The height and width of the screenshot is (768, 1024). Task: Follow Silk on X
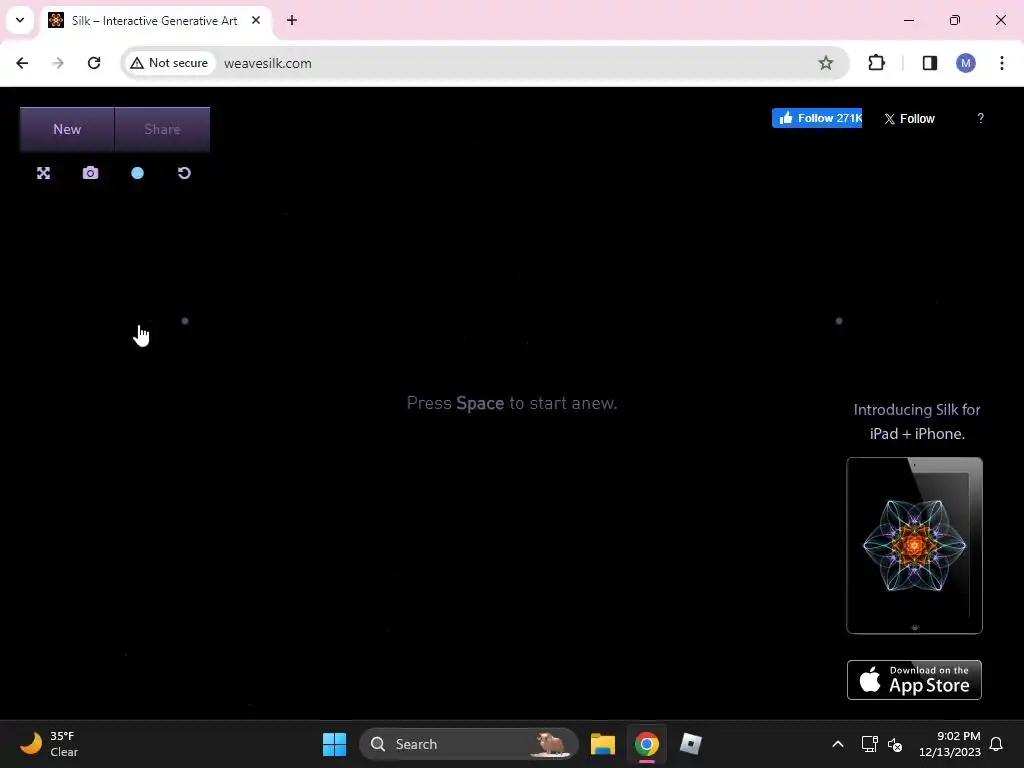(909, 119)
